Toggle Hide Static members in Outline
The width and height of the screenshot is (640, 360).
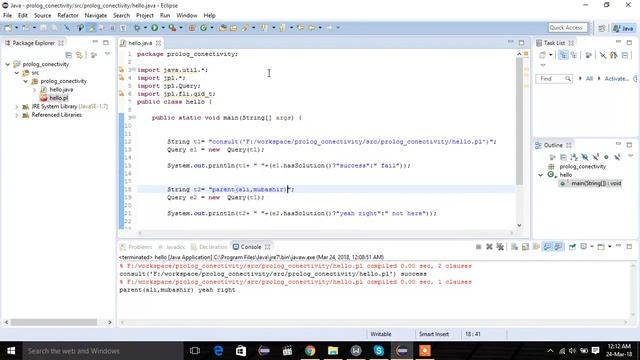[596, 157]
